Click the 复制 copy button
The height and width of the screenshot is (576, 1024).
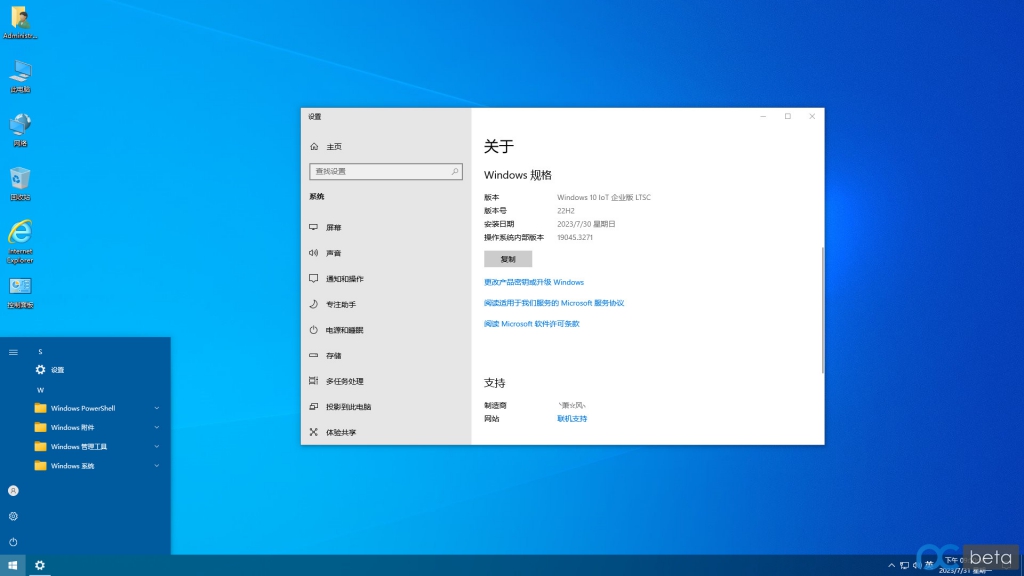(x=508, y=259)
